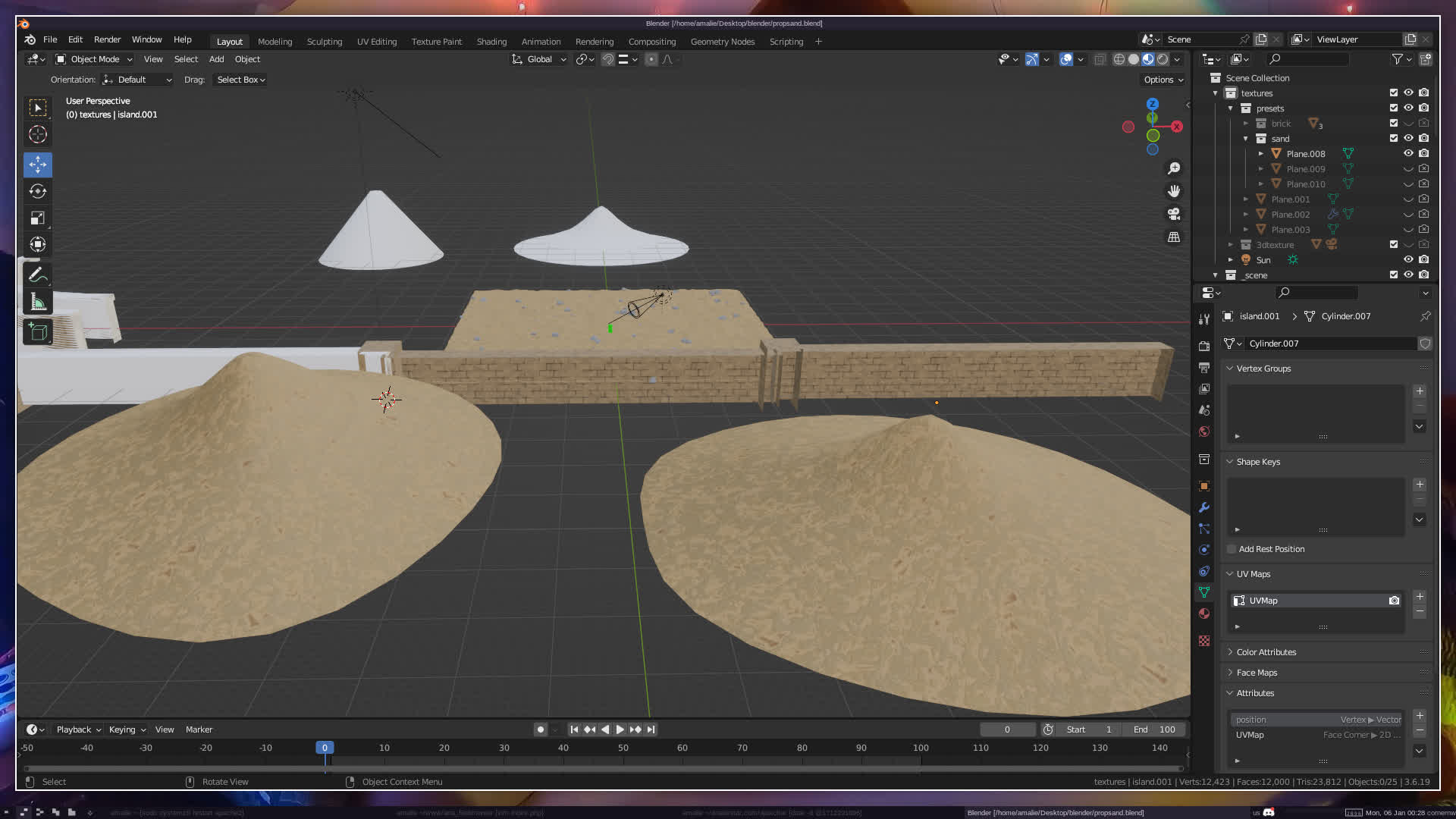The width and height of the screenshot is (1456, 819).
Task: Click the Options button in viewport header
Action: tap(1163, 80)
